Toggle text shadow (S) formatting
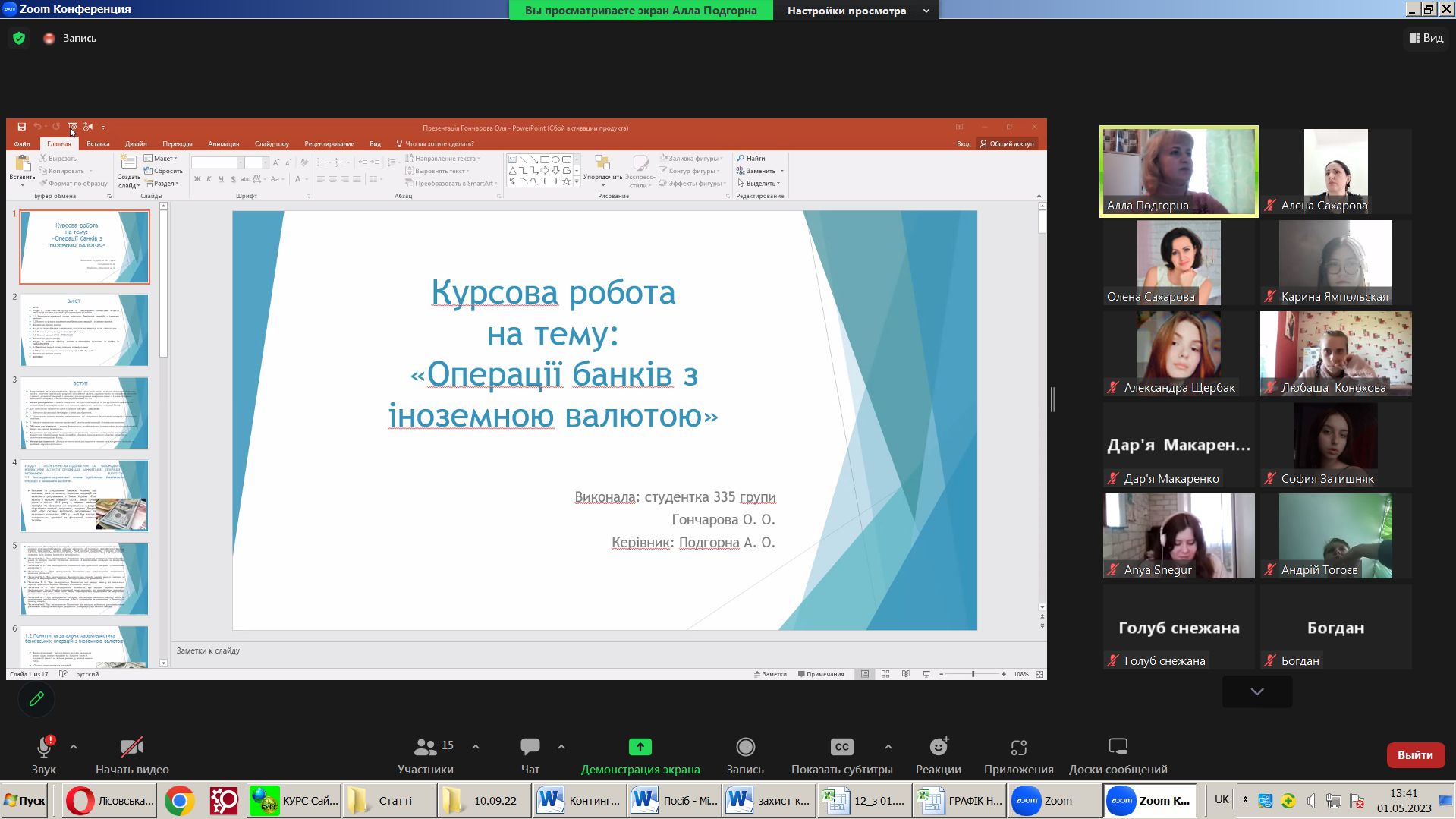1456x819 pixels. (233, 179)
